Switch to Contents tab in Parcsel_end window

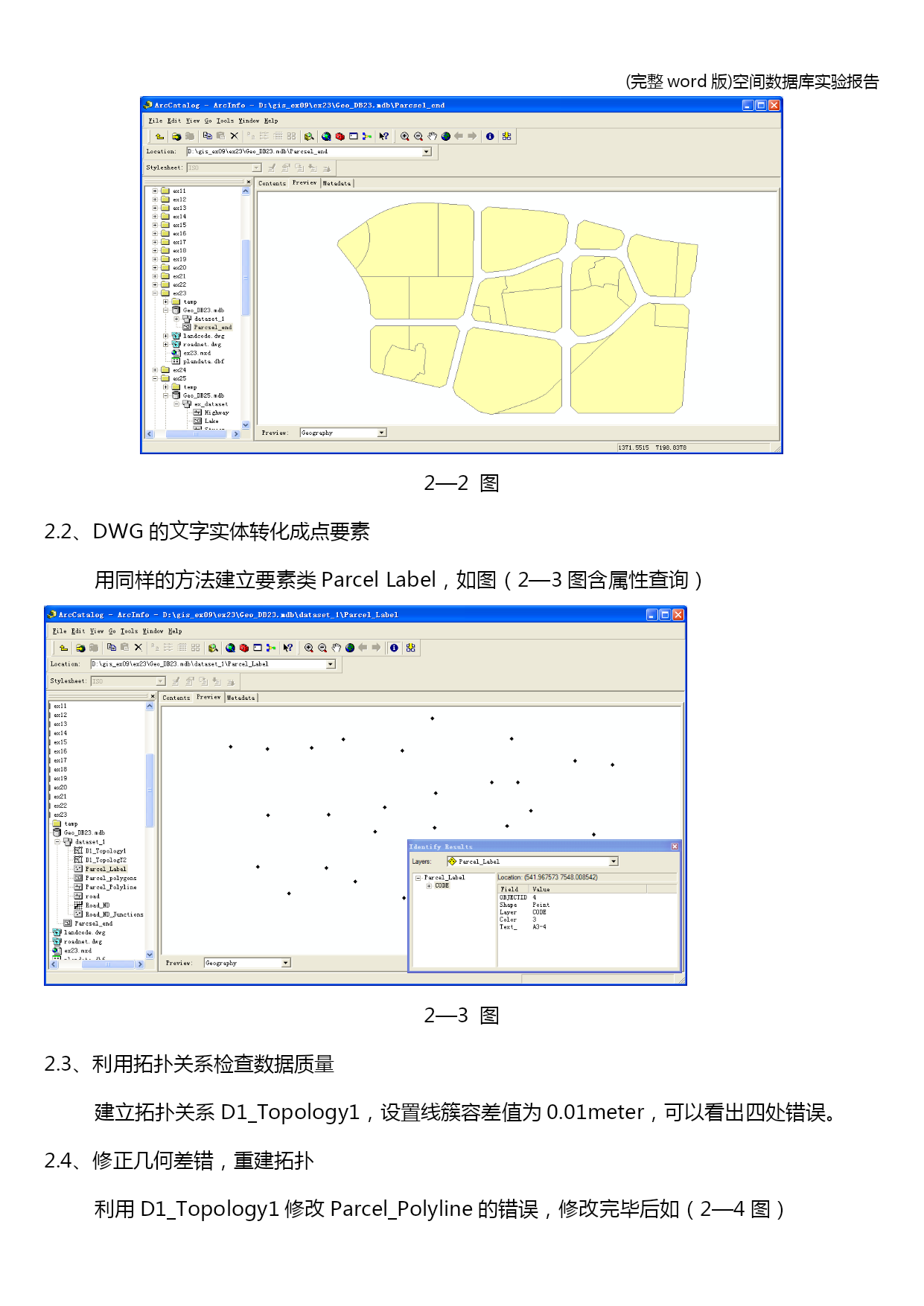[x=272, y=183]
